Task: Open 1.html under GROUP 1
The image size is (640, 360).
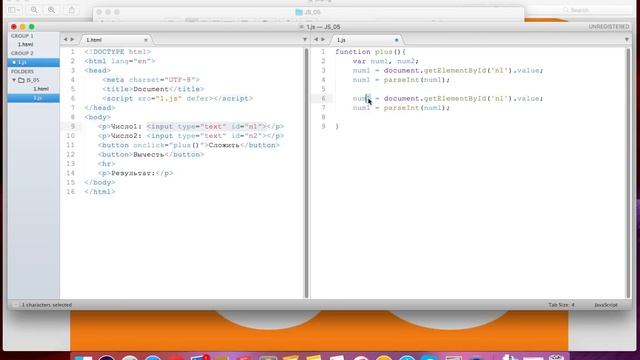Action: (x=25, y=44)
